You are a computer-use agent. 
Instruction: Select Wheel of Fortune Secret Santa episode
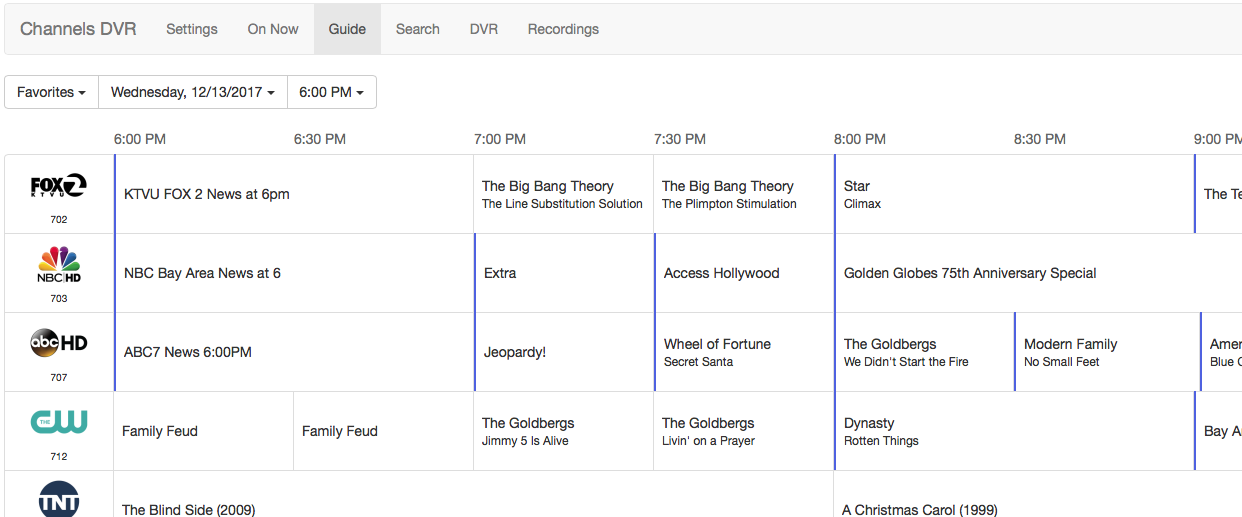717,352
